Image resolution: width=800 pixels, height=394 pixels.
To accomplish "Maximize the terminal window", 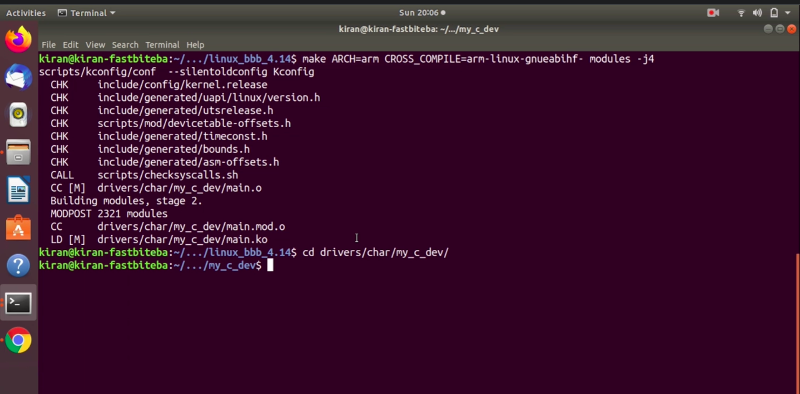I will (x=779, y=29).
